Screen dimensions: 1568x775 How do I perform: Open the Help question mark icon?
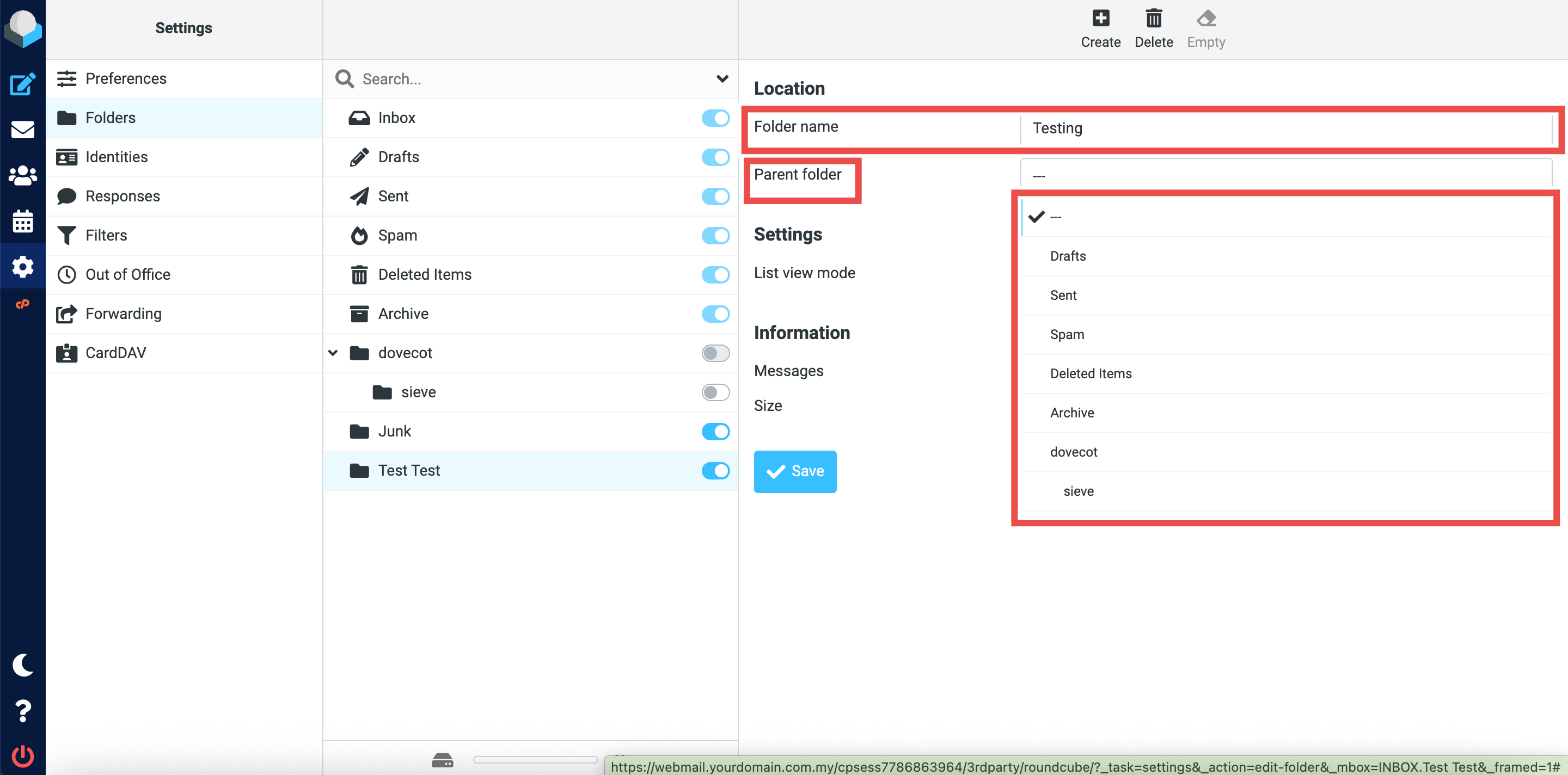22,711
